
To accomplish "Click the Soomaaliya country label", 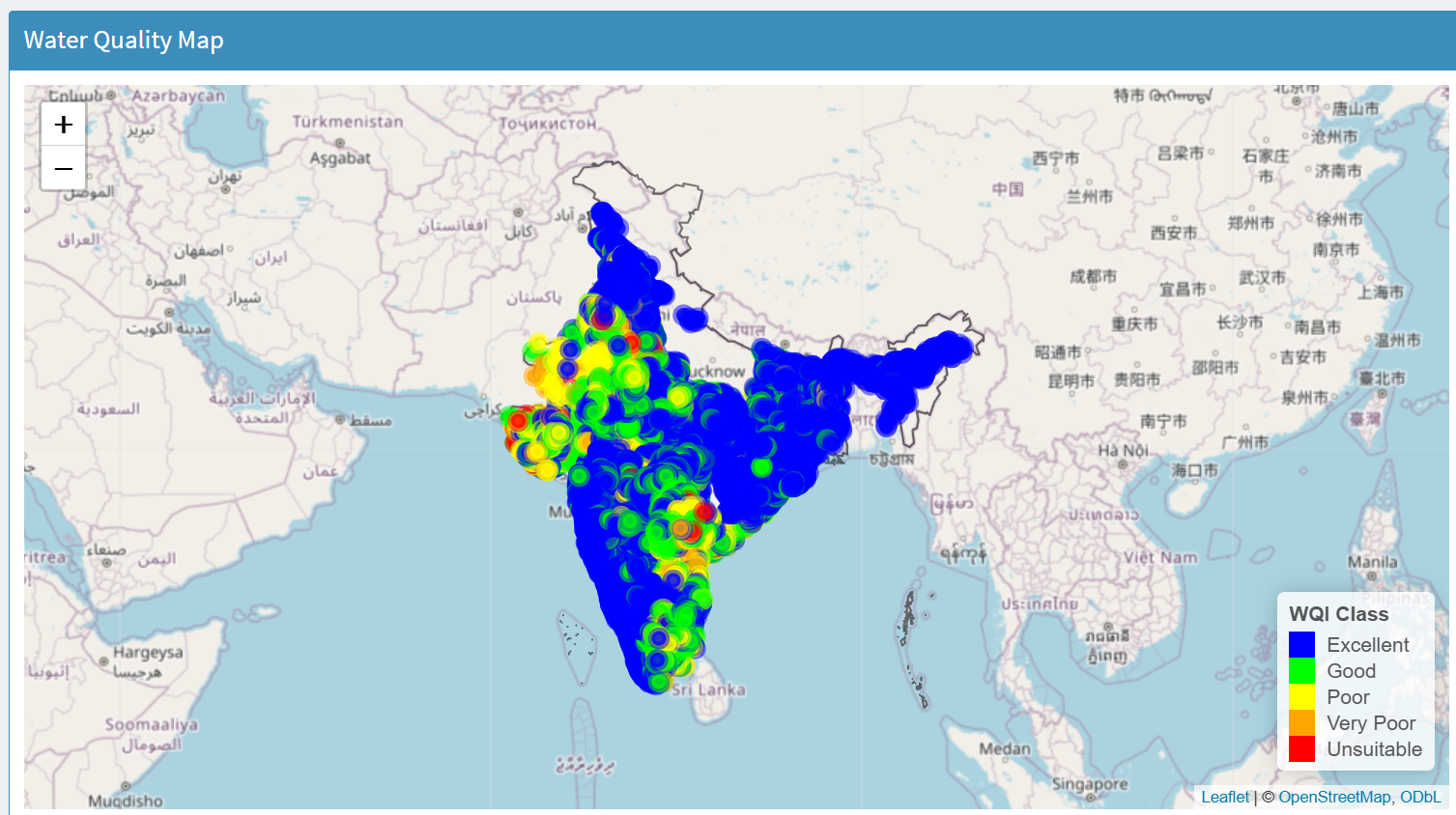I will click(152, 724).
